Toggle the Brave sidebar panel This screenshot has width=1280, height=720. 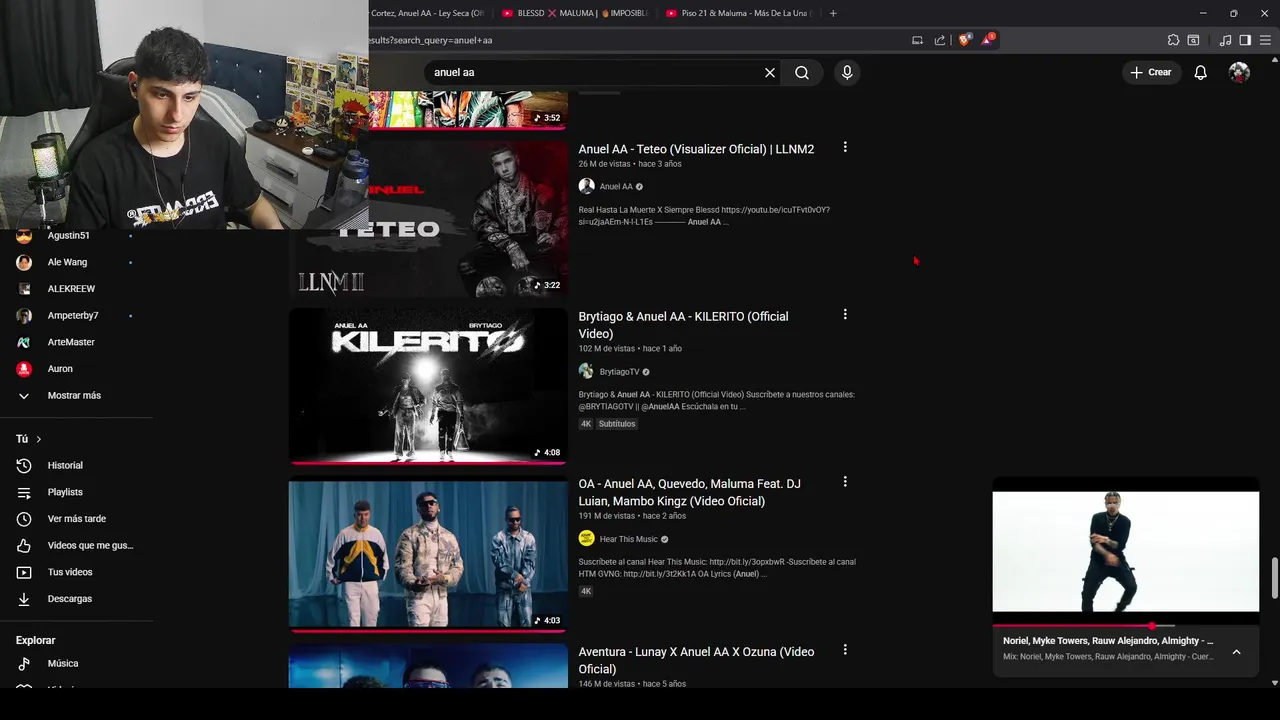(1245, 40)
